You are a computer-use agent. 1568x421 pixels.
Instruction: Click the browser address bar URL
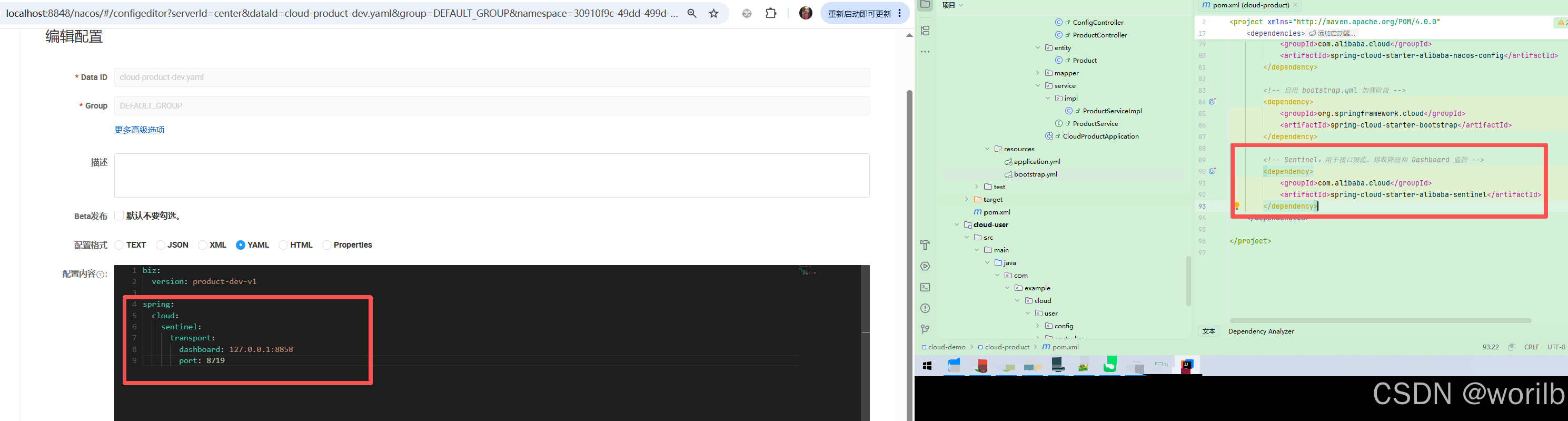342,13
